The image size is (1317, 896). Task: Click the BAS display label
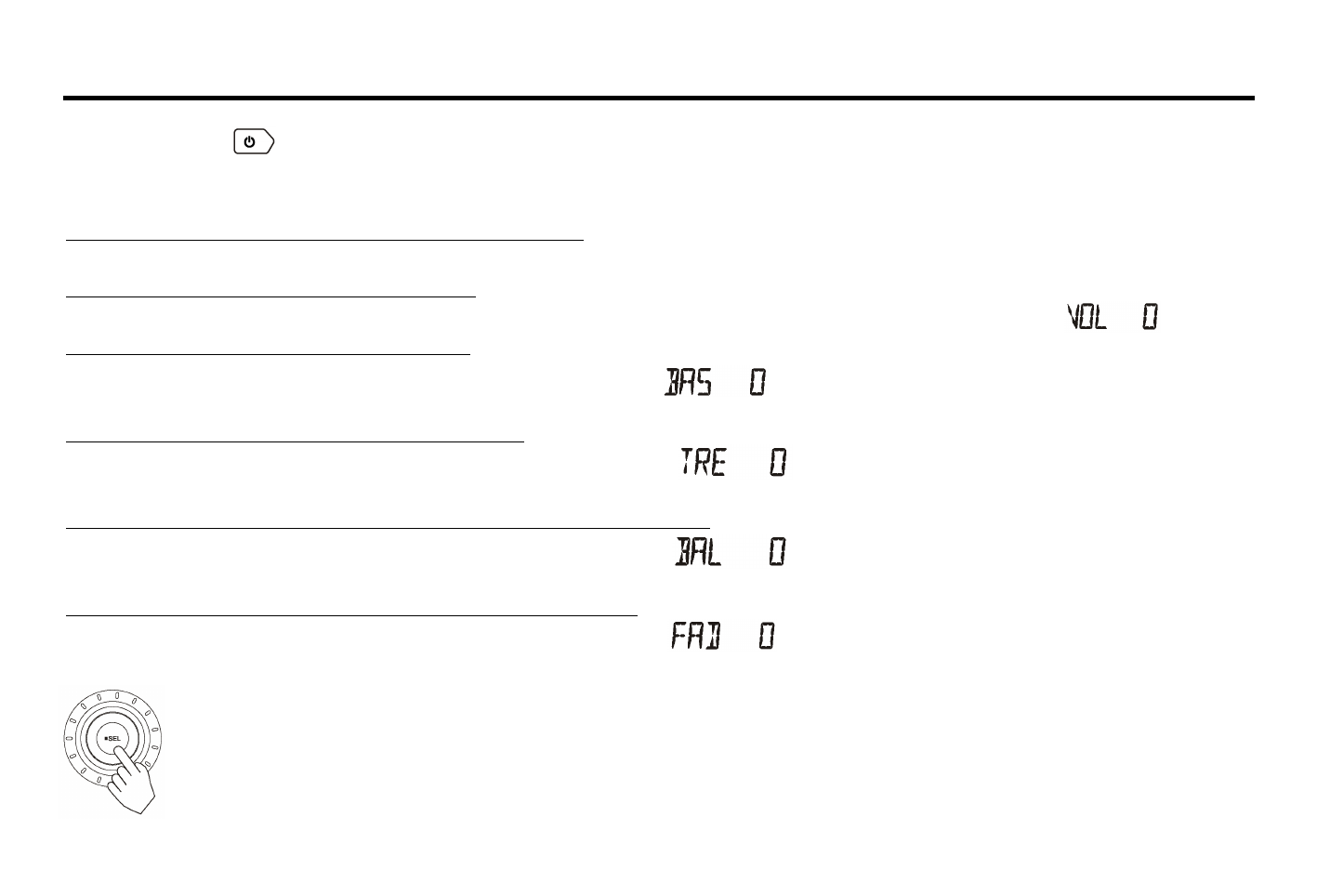(x=688, y=382)
